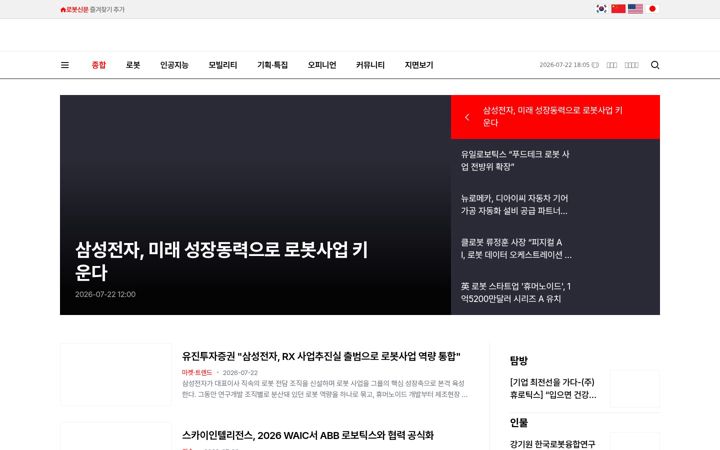Select the 클로봇 류정훈 사장 "피지컬 AI slide entry
Screen dimensions: 720x450
(x=516, y=249)
